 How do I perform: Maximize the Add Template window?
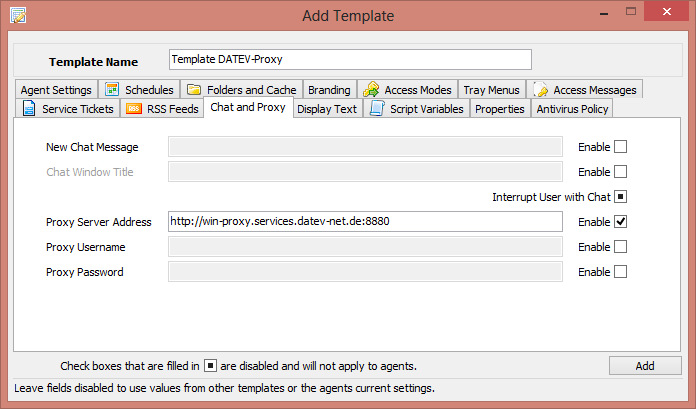pyautogui.click(x=631, y=12)
